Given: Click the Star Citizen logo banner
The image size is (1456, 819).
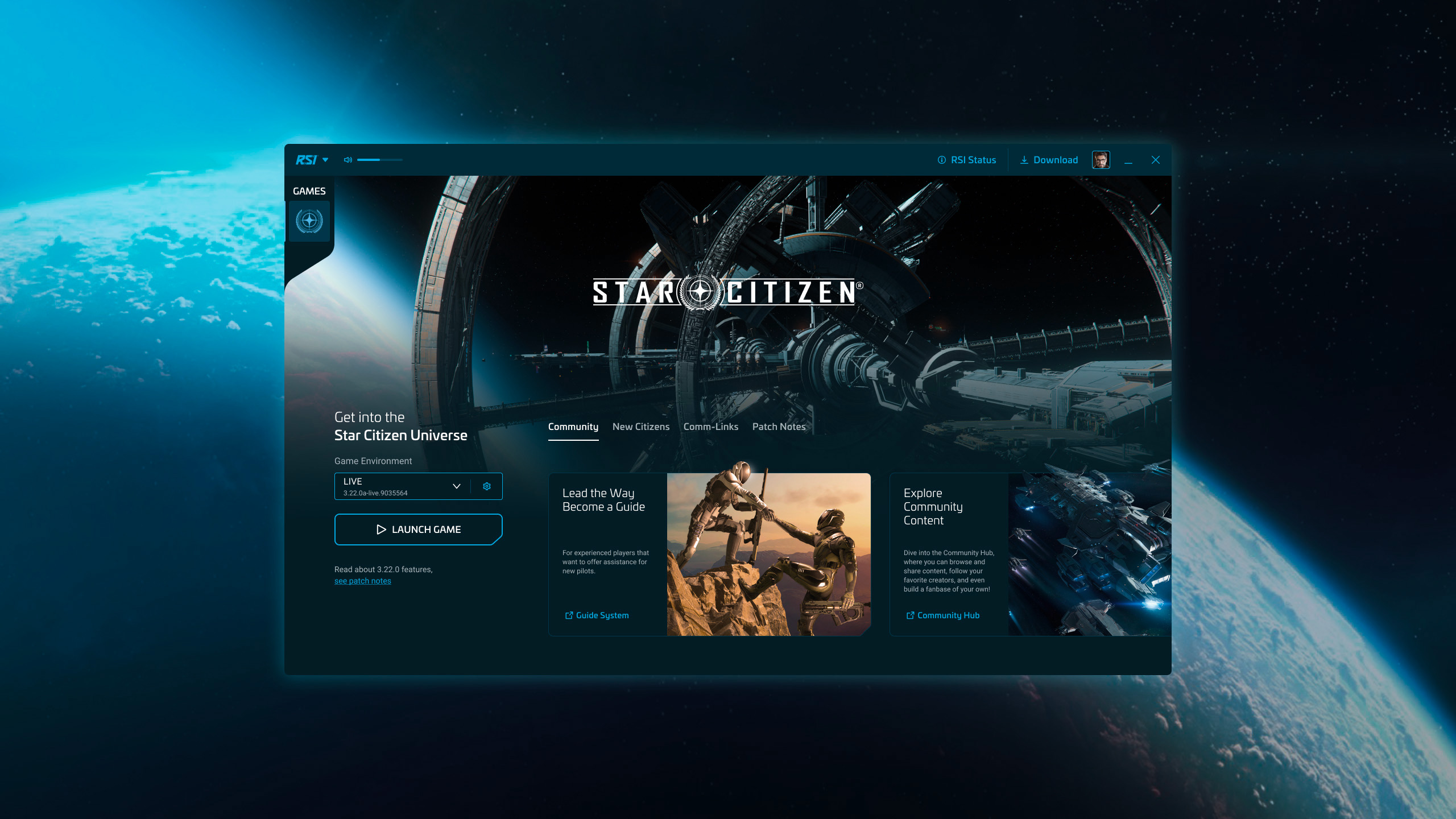Looking at the screenshot, I should pos(728,292).
